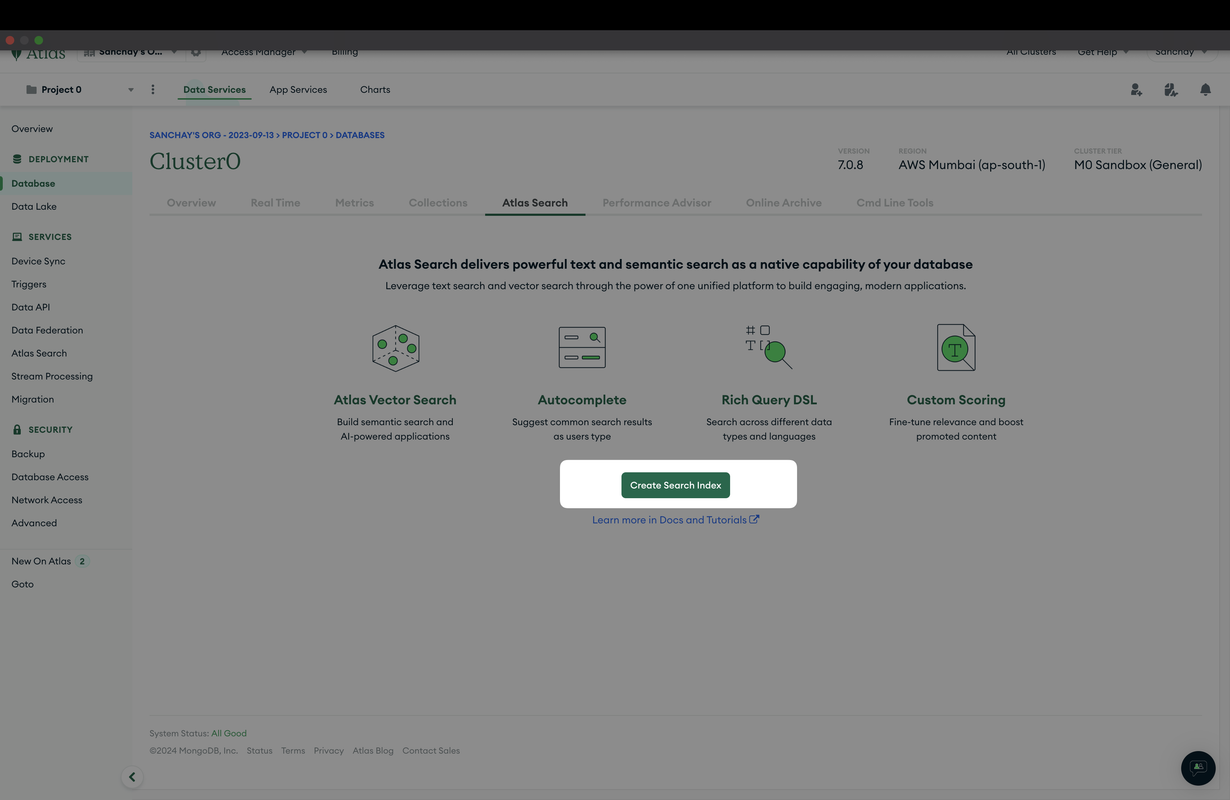Image resolution: width=1230 pixels, height=800 pixels.
Task: Open Triggers in the sidebar
Action: (x=29, y=284)
